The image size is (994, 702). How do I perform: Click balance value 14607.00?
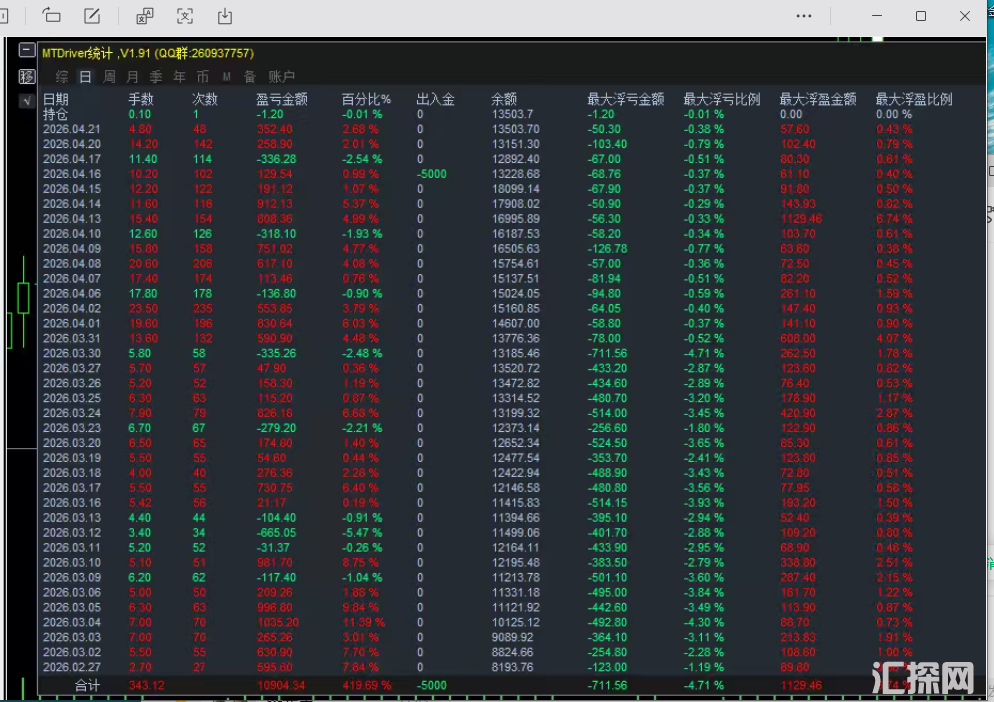point(516,323)
